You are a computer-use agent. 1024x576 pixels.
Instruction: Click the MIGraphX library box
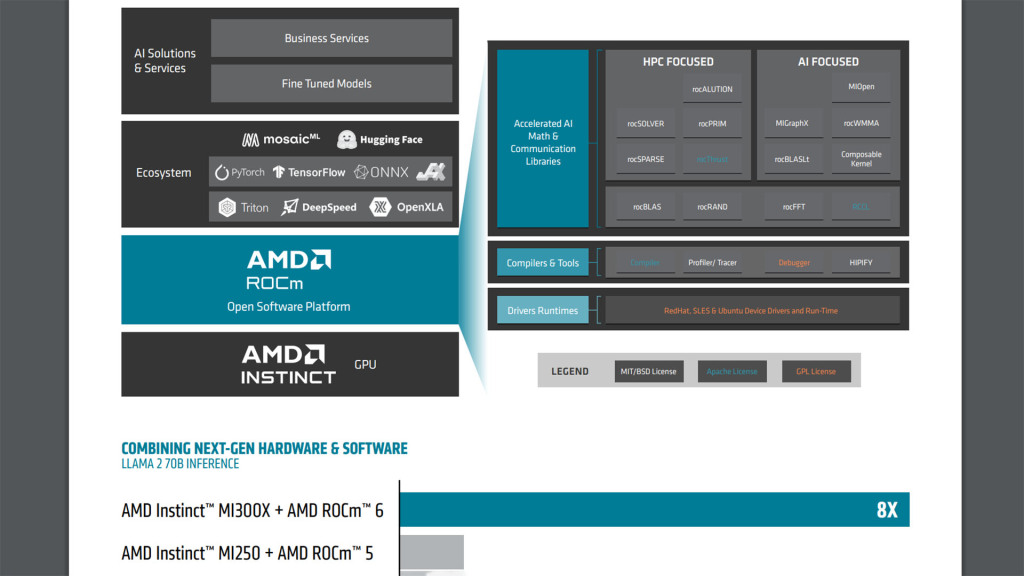[x=792, y=123]
